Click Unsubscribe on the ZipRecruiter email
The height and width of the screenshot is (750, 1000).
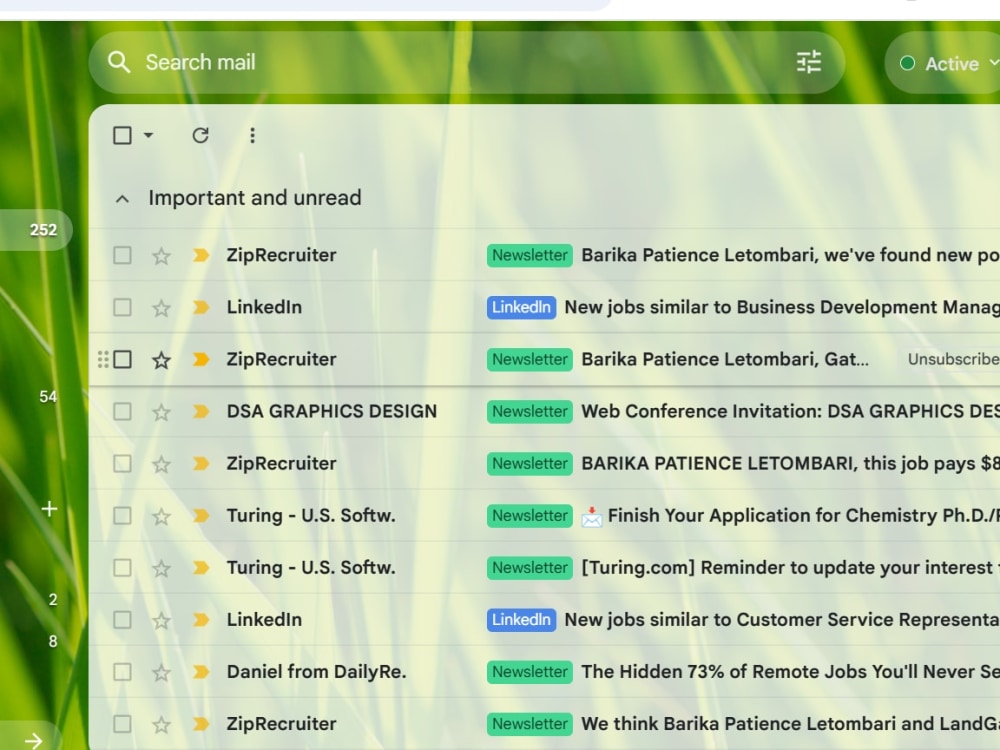953,359
